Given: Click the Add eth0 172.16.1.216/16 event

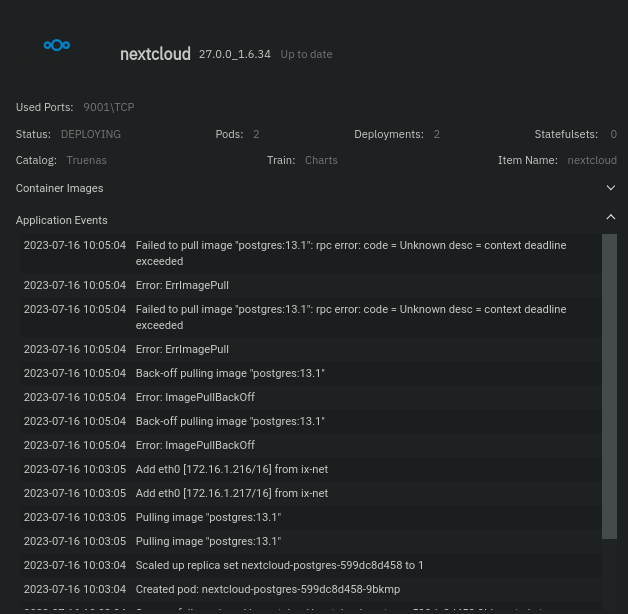Looking at the screenshot, I should pyautogui.click(x=310, y=470).
